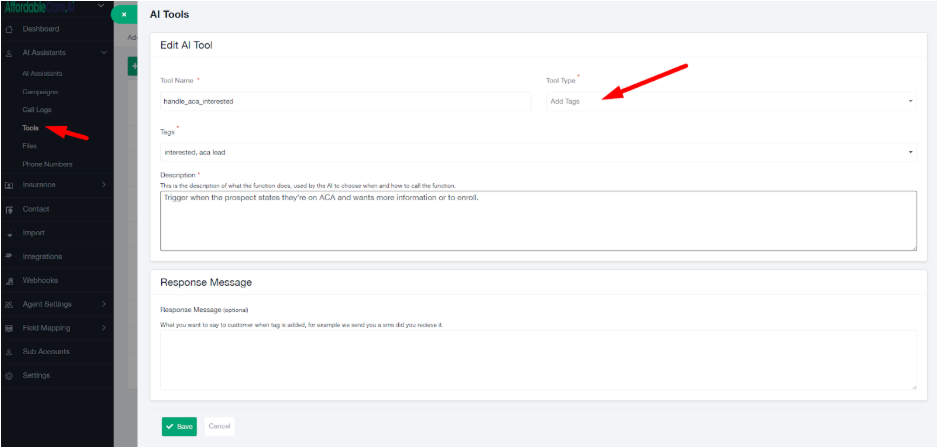
Task: Go to Phone Numbers in the sidebar
Action: click(x=47, y=164)
